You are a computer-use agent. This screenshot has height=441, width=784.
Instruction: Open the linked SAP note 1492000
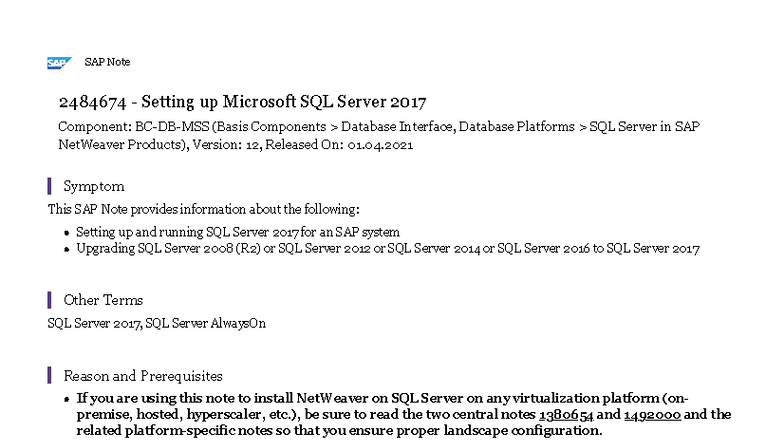653,414
